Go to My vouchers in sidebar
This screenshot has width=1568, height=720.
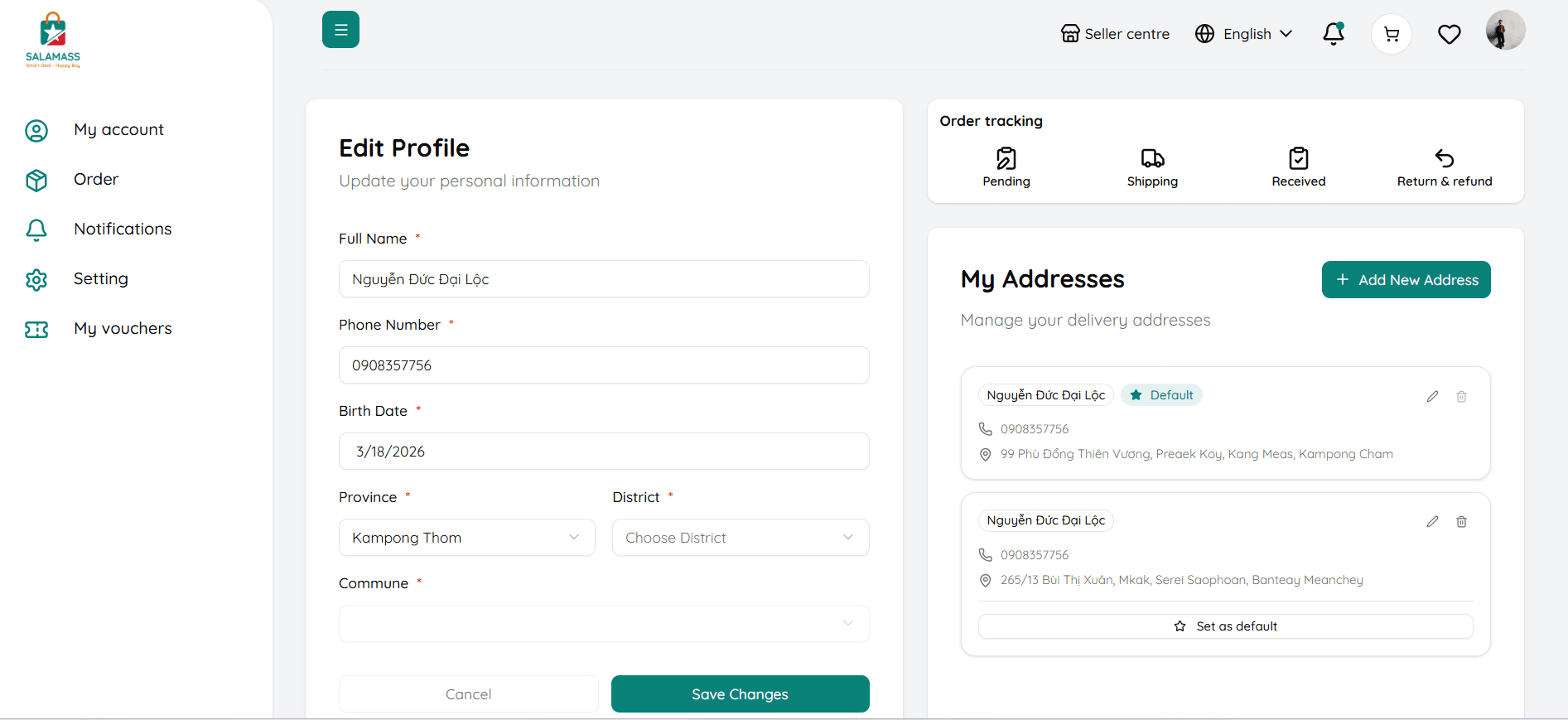pyautogui.click(x=123, y=329)
